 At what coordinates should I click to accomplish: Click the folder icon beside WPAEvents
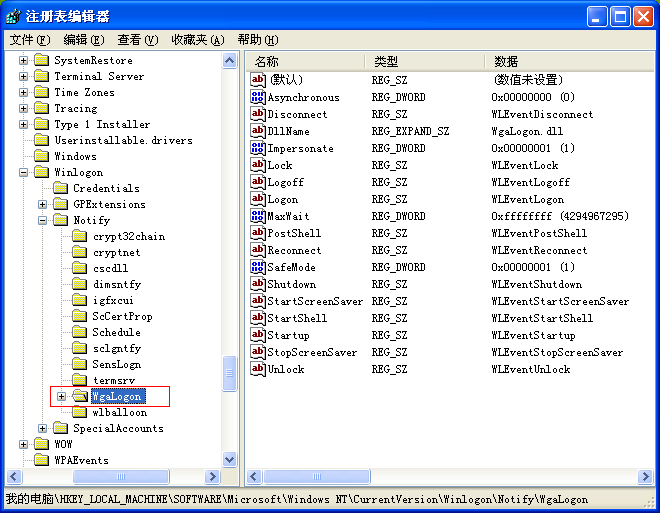tap(41, 460)
